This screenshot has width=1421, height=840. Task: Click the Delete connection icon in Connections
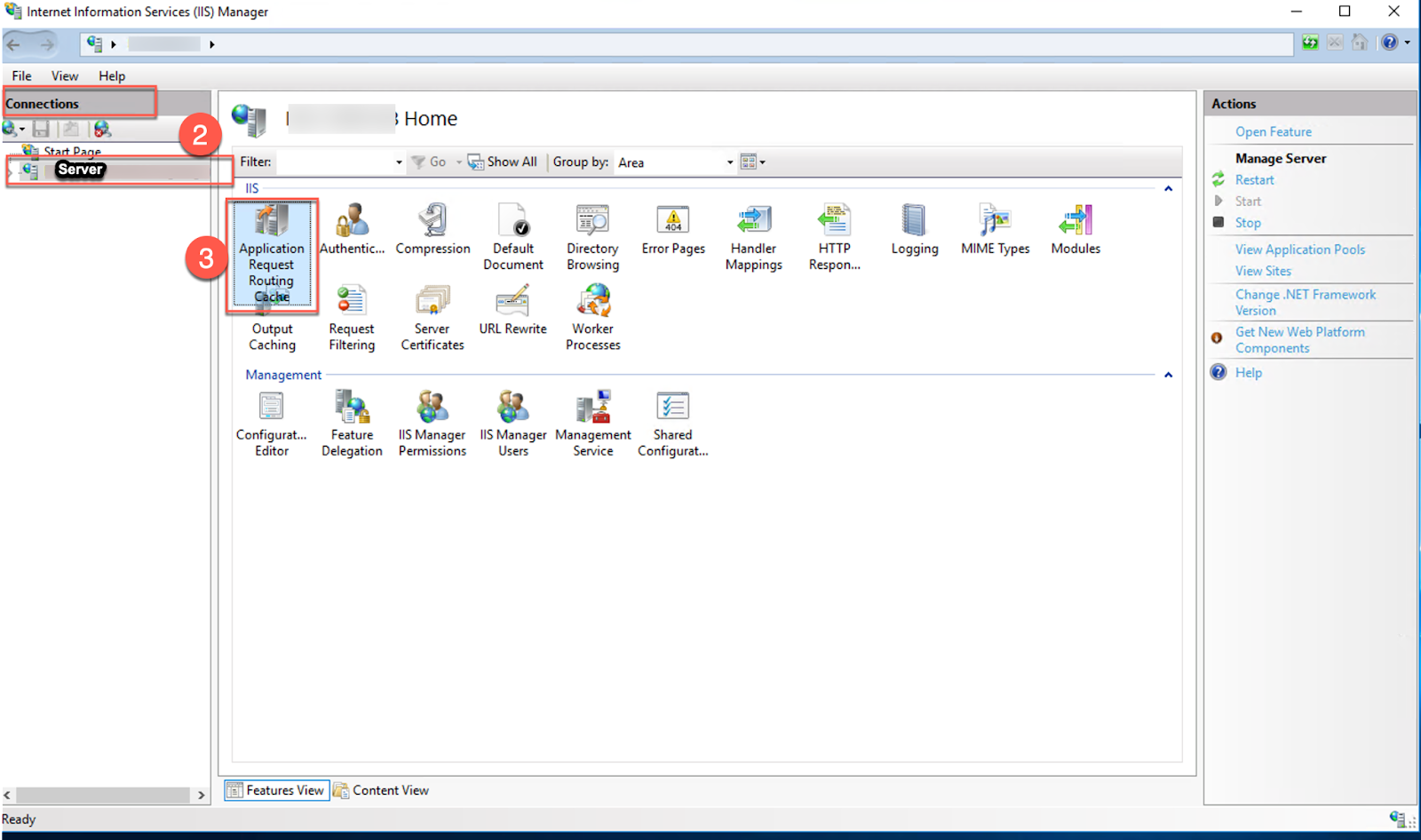coord(103,129)
